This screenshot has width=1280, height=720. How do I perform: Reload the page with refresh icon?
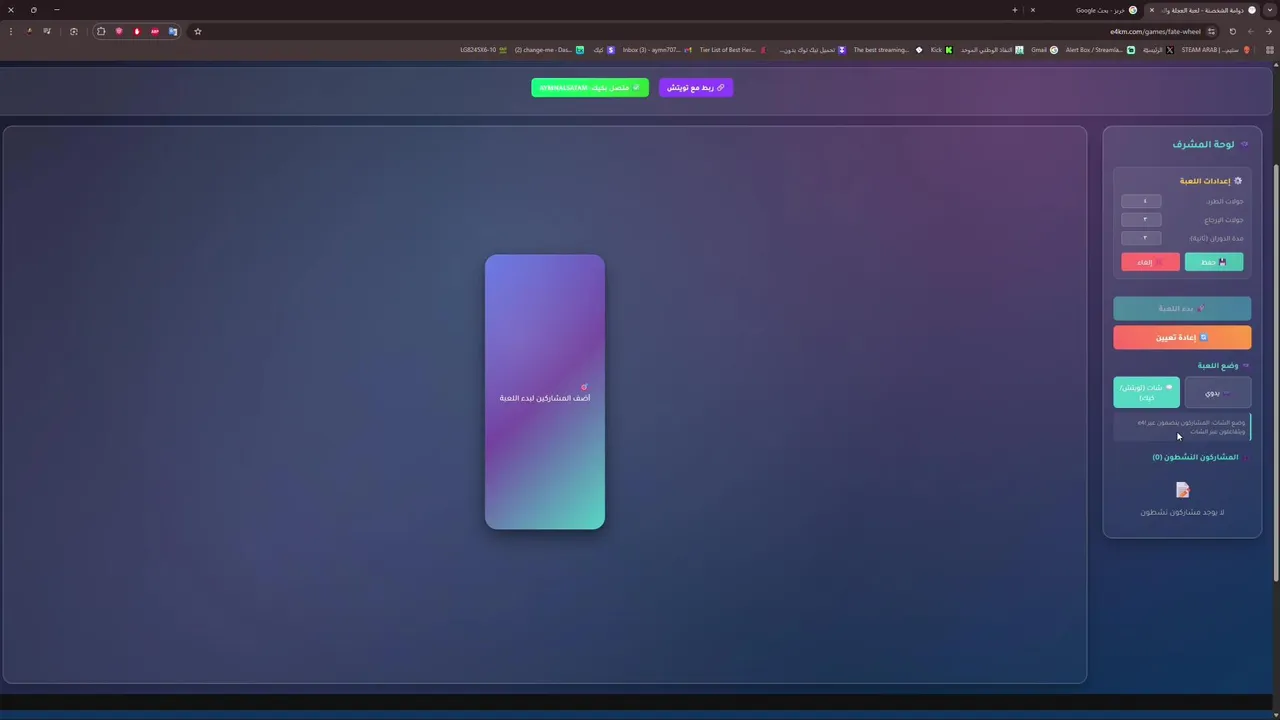tap(1232, 31)
